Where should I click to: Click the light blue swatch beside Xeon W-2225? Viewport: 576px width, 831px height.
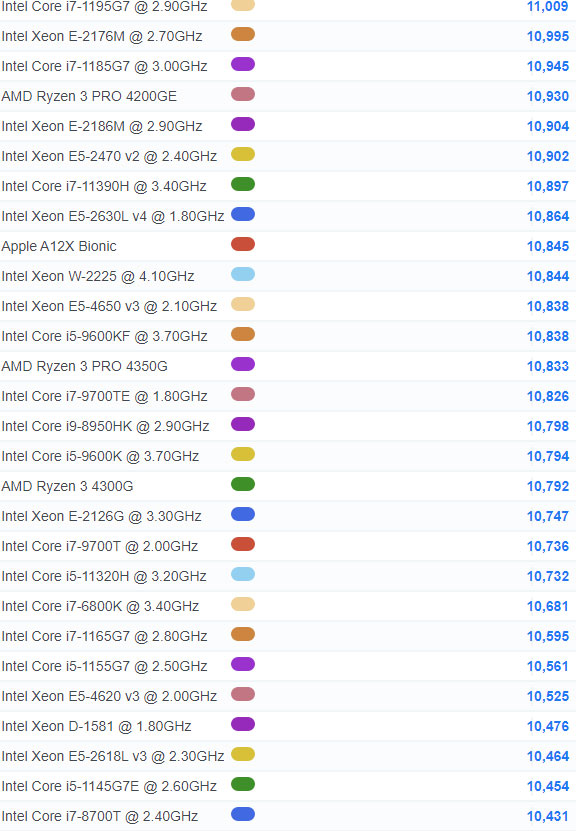tap(243, 275)
